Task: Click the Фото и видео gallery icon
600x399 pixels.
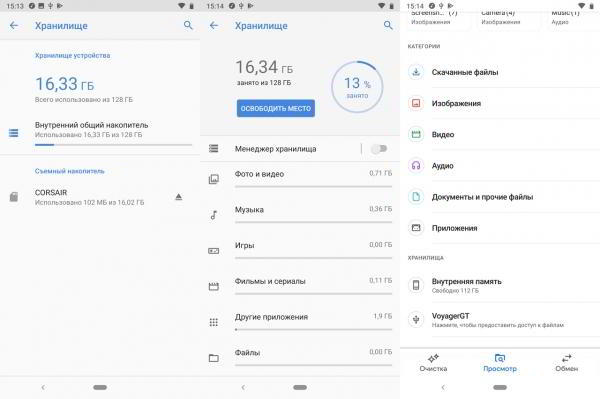Action: point(214,179)
